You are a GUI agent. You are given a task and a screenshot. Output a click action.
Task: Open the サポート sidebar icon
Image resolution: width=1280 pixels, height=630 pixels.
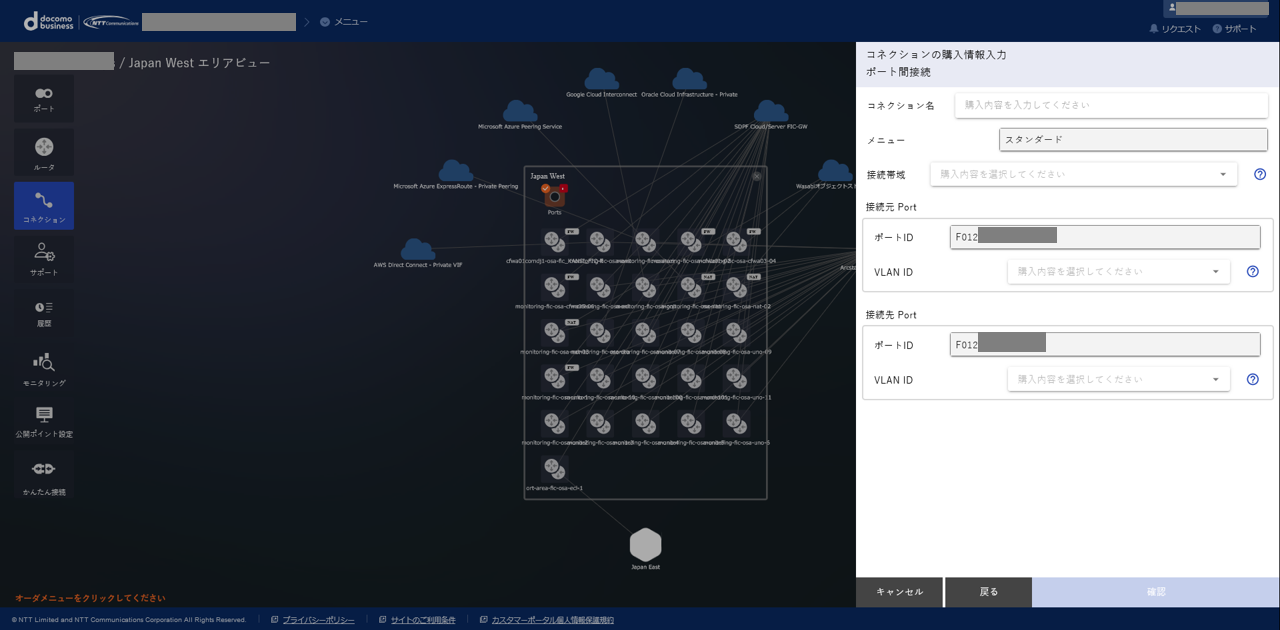click(42, 258)
